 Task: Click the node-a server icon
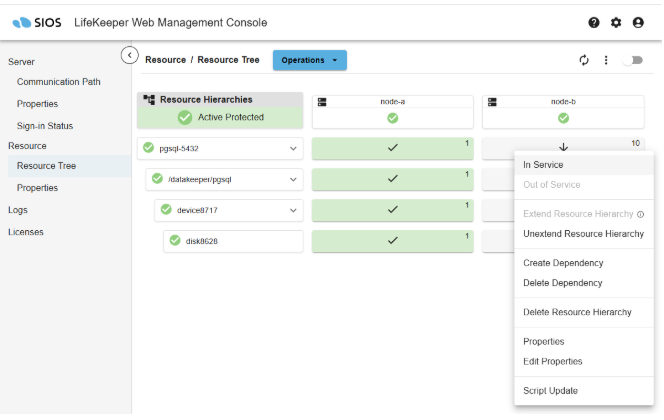323,101
